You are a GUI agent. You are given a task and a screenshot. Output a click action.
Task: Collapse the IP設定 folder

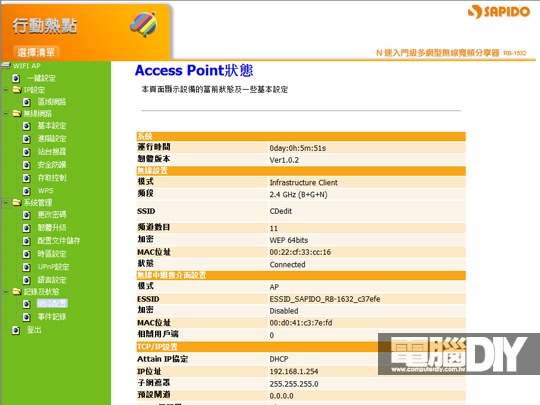coord(6,90)
